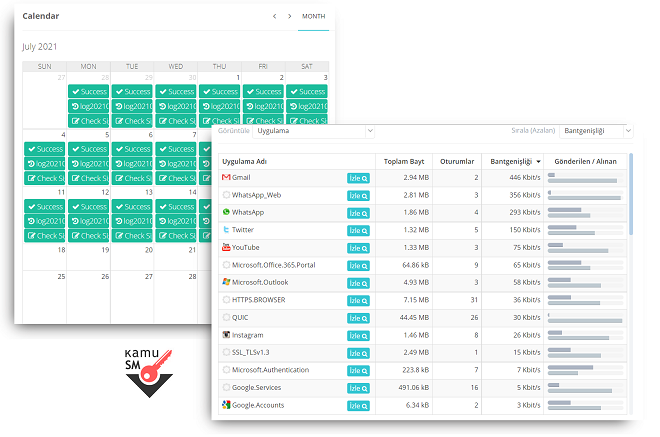Go to the previous calendar month

click(275, 16)
